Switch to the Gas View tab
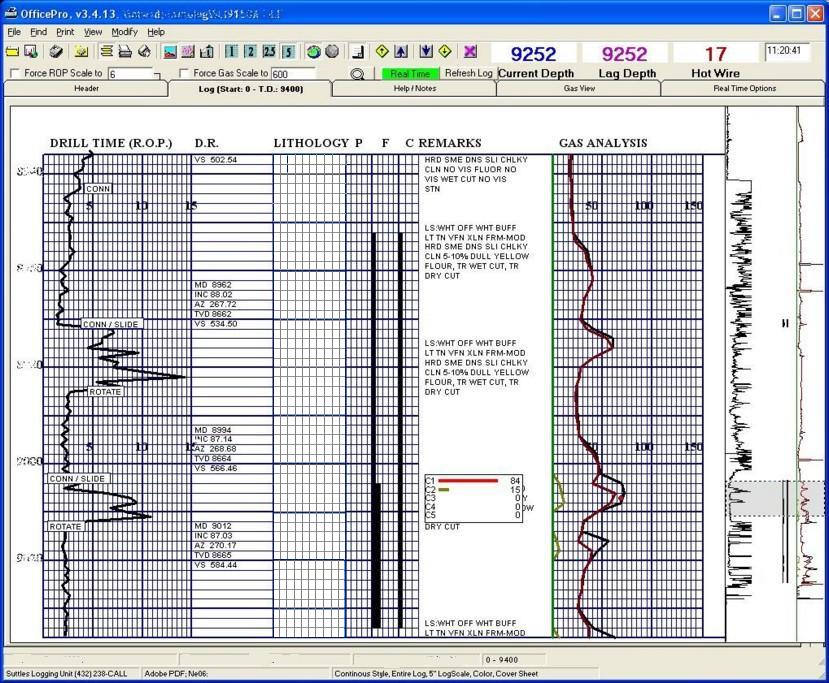The image size is (829, 683). point(579,89)
